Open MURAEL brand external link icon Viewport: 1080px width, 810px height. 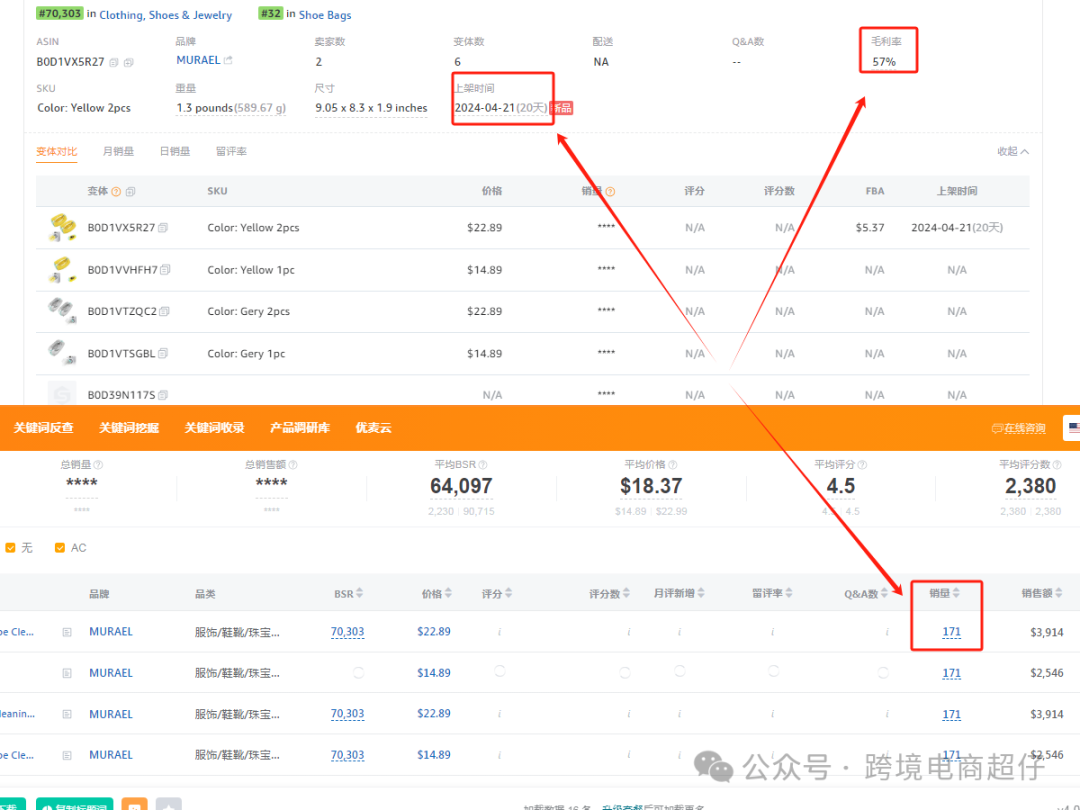tap(229, 61)
